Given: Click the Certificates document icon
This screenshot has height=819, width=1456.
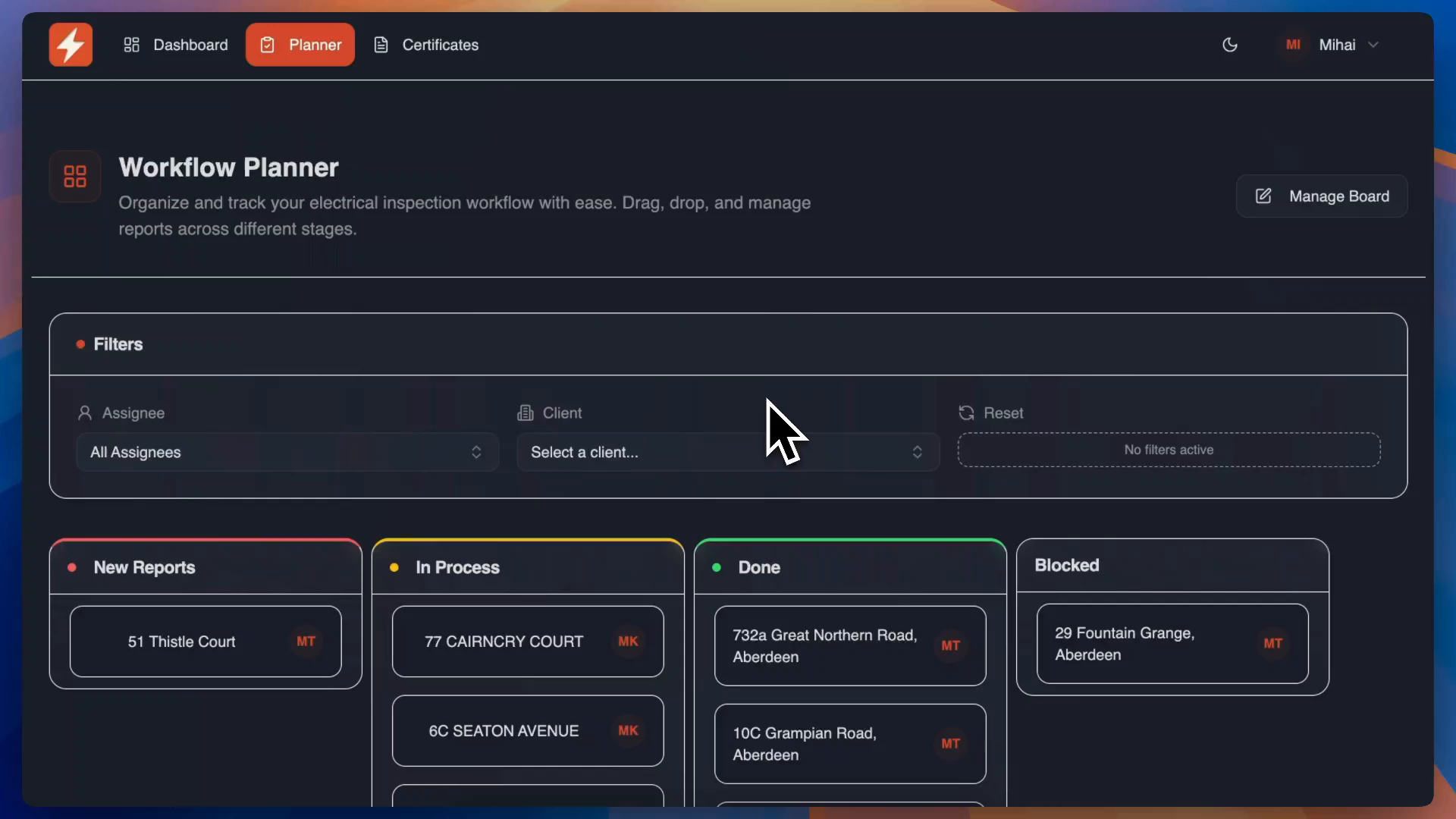Looking at the screenshot, I should pyautogui.click(x=381, y=45).
